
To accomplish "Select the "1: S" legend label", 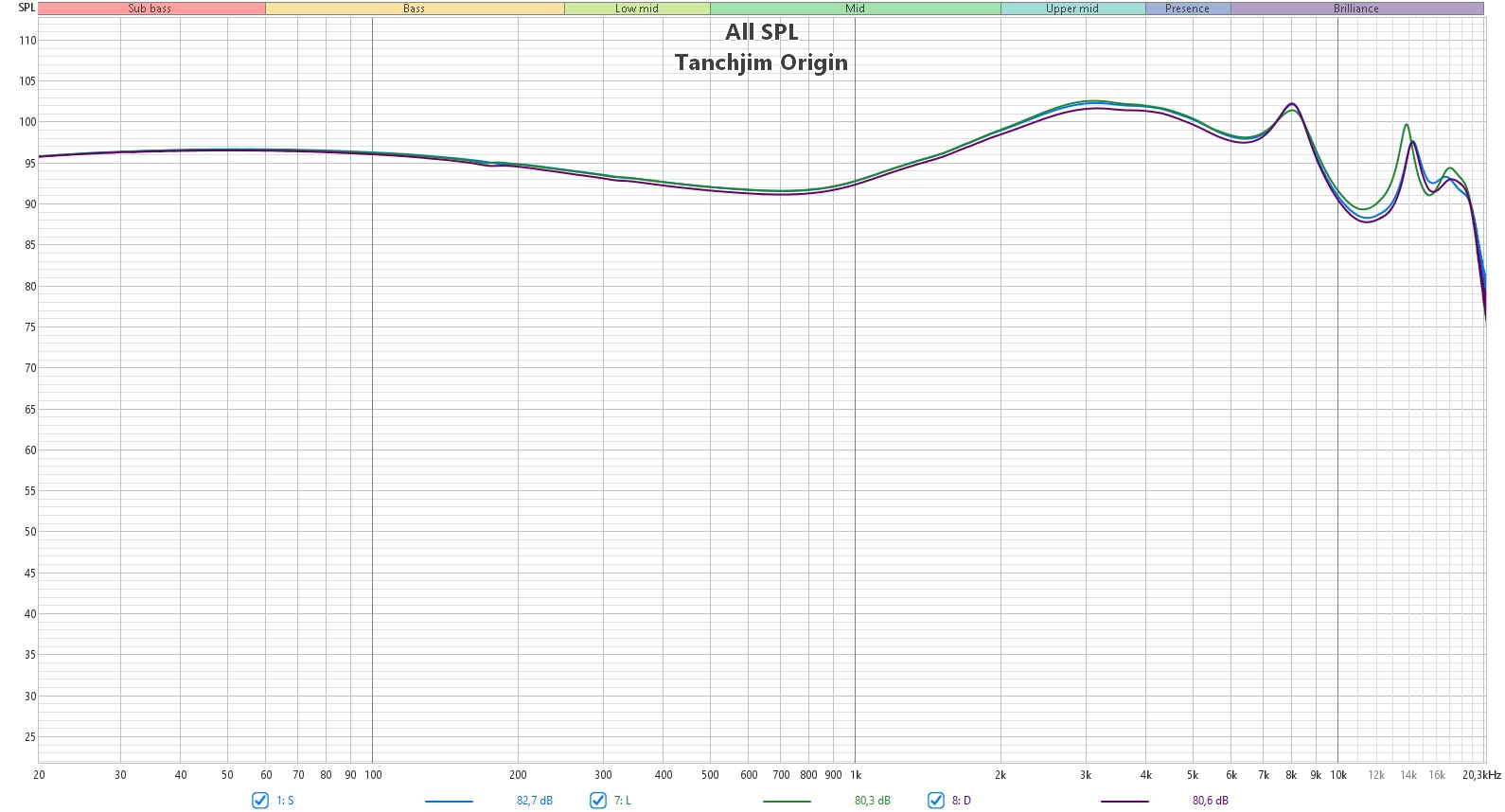I will pyautogui.click(x=285, y=801).
